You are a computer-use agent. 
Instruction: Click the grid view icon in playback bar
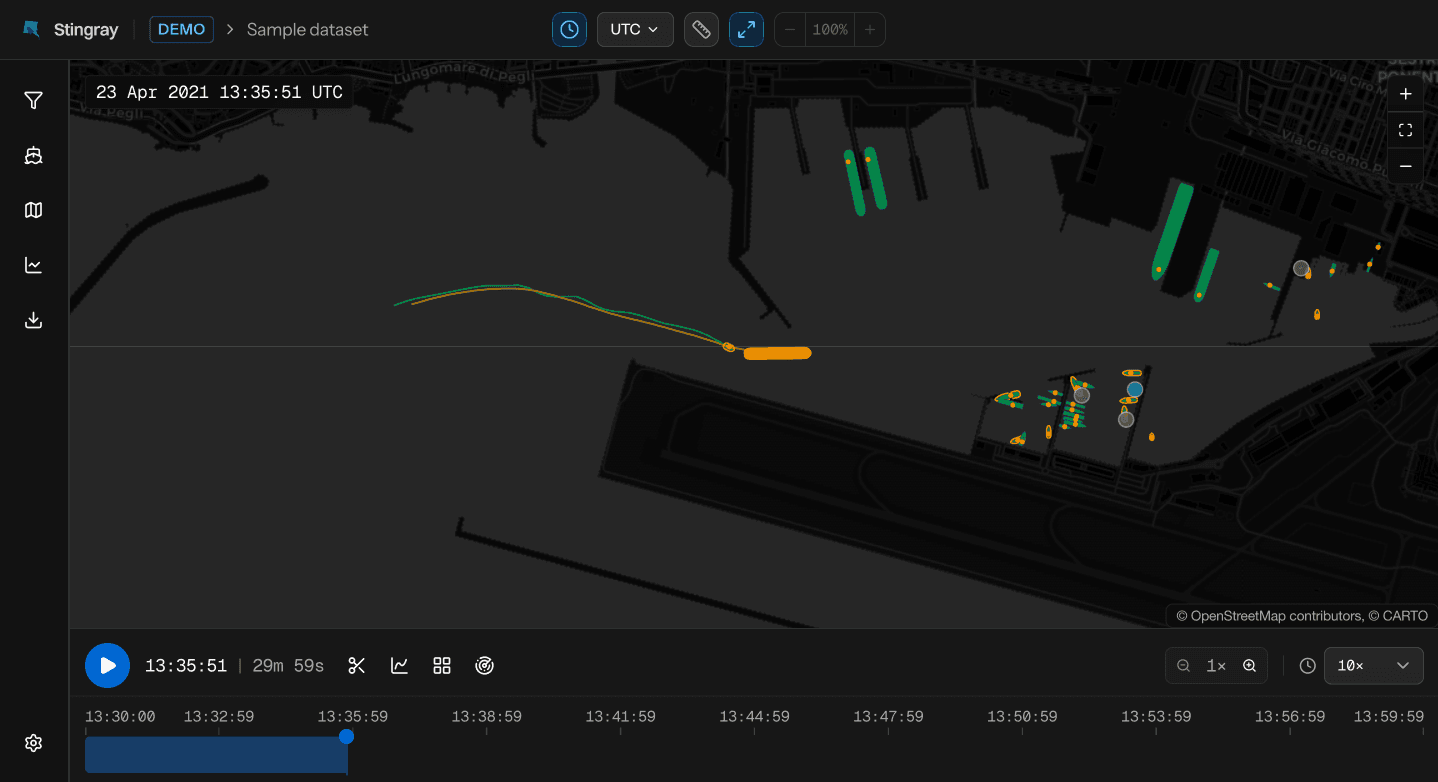442,665
